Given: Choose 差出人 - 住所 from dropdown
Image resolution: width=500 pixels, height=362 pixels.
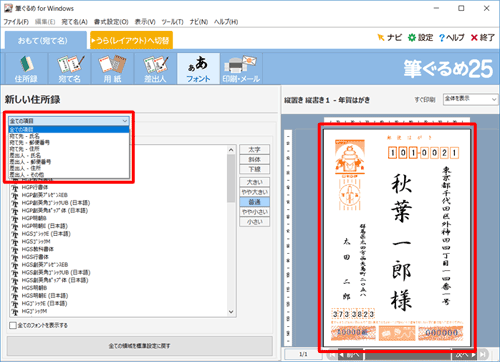Looking at the screenshot, I should (69, 168).
